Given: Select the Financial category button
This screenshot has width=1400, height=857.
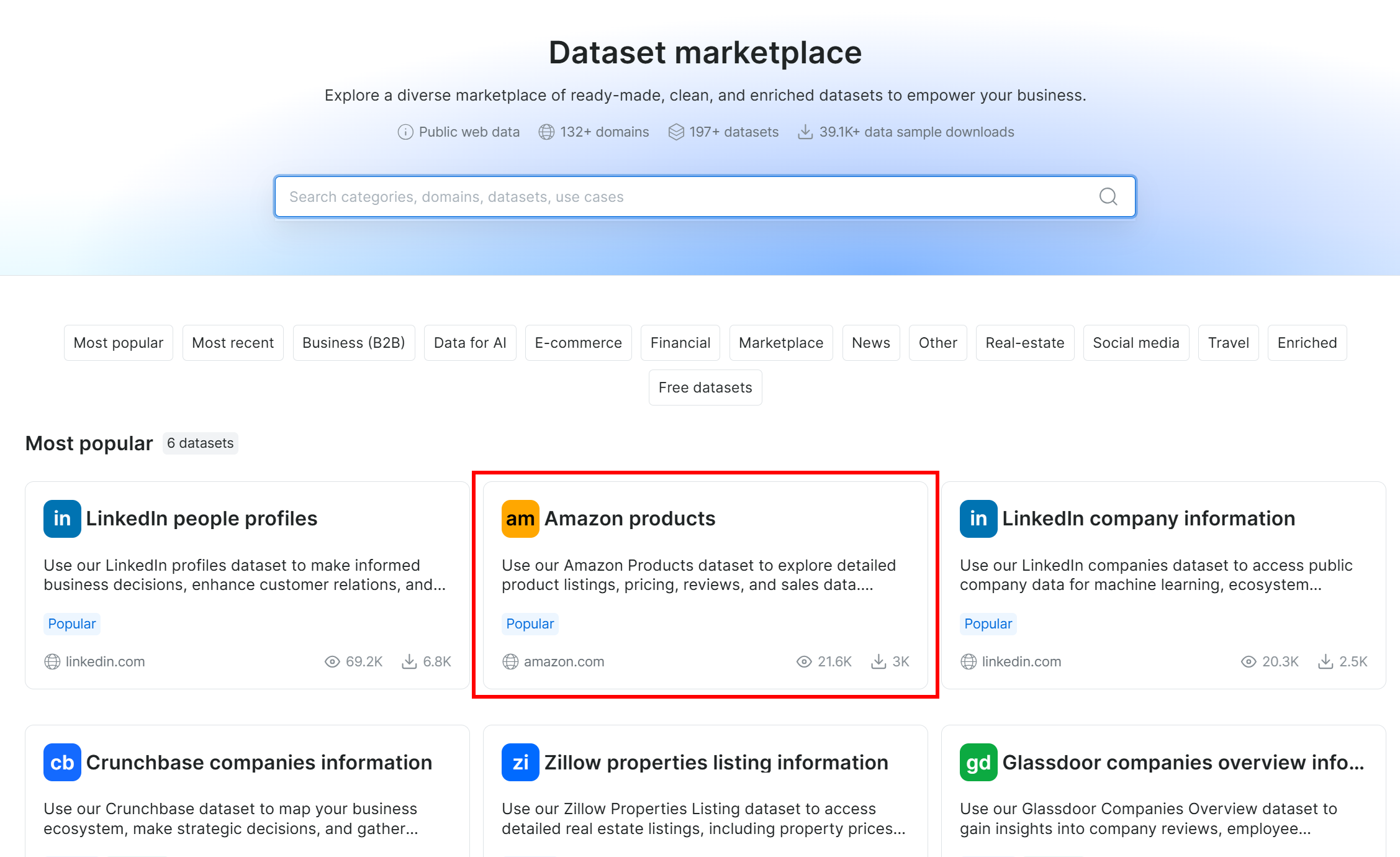Looking at the screenshot, I should click(x=680, y=342).
